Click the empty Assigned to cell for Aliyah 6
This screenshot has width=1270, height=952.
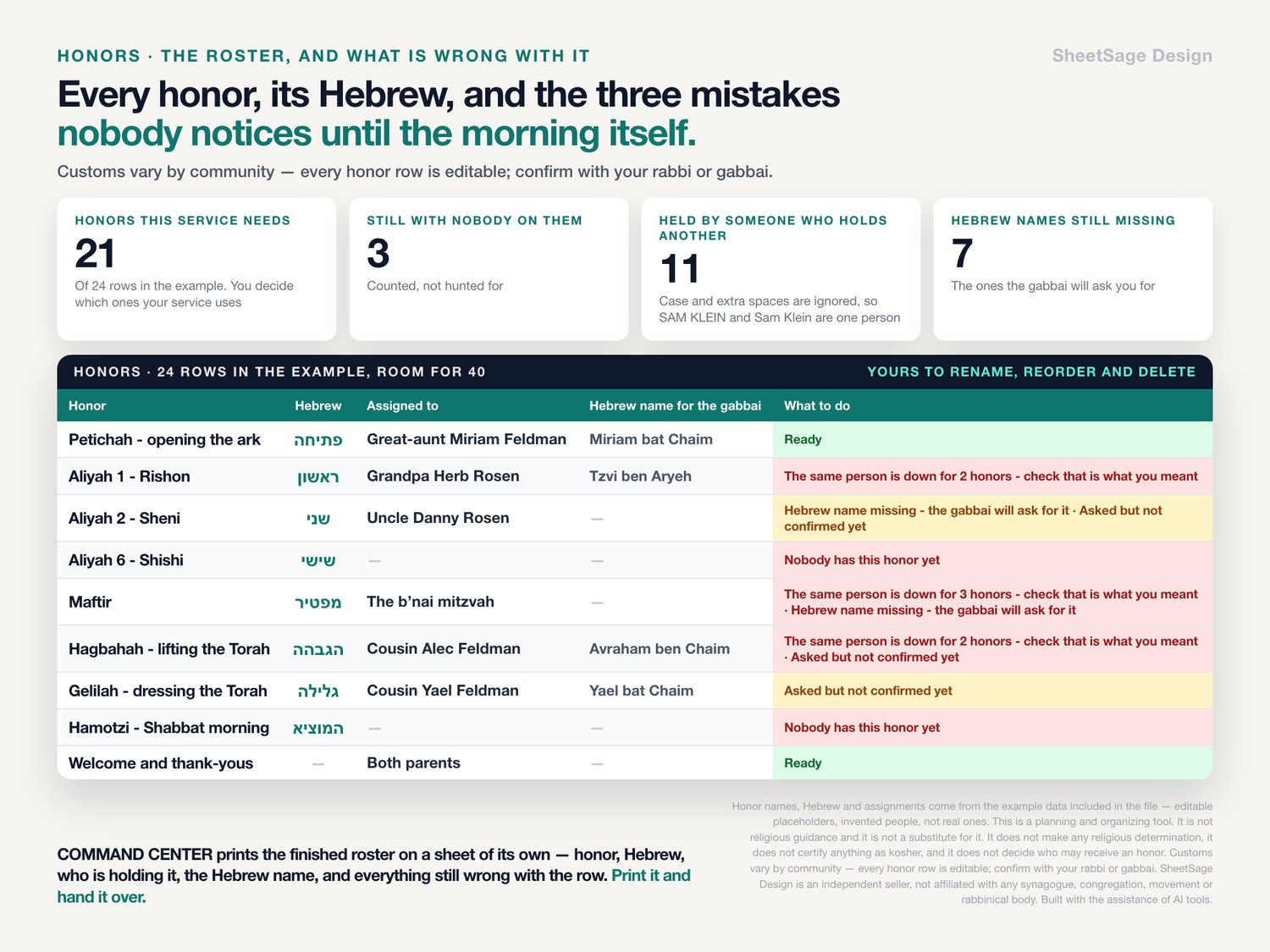pyautogui.click(x=471, y=560)
